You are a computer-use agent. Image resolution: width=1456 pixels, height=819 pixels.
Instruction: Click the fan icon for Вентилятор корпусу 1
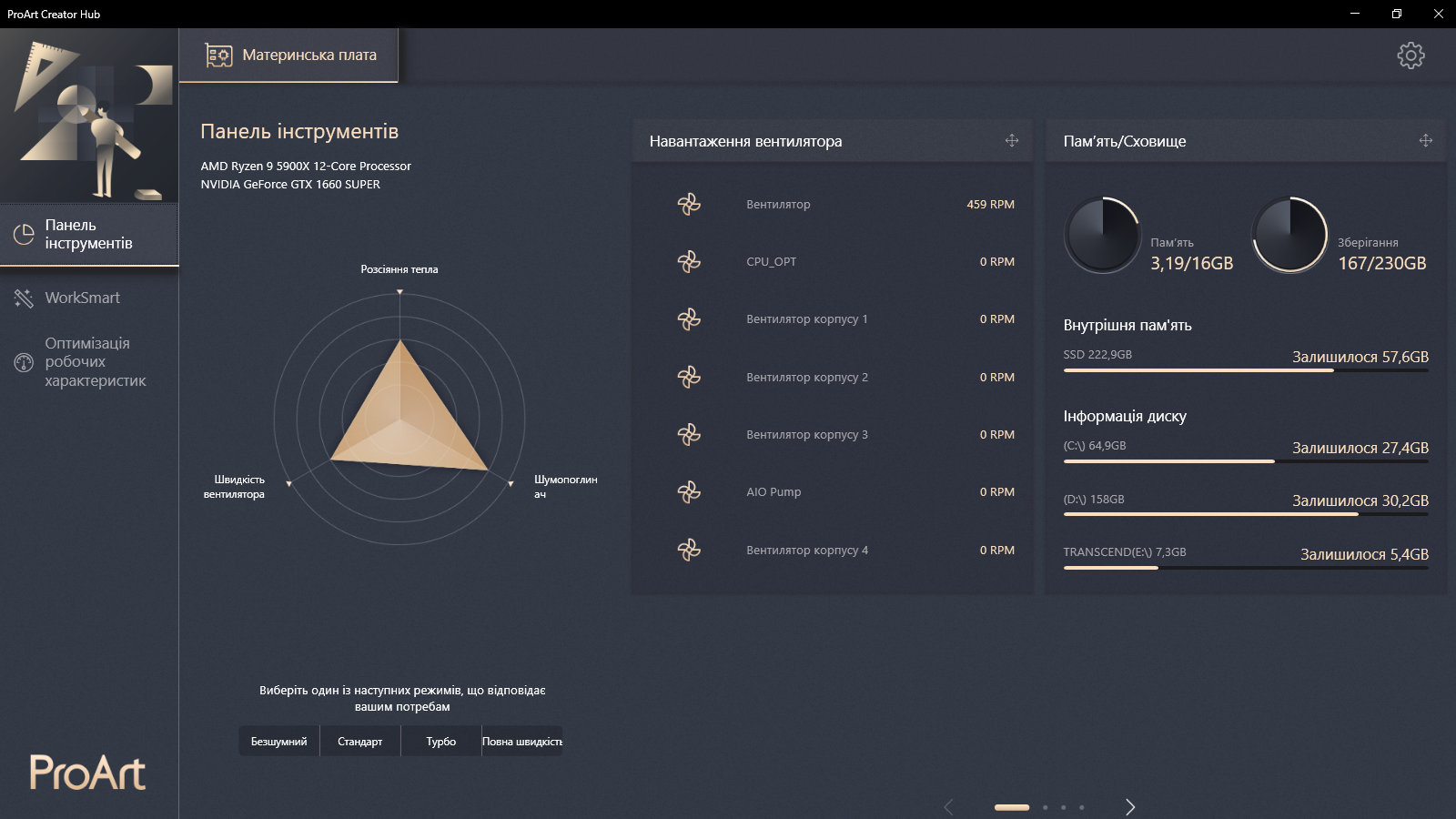(689, 319)
